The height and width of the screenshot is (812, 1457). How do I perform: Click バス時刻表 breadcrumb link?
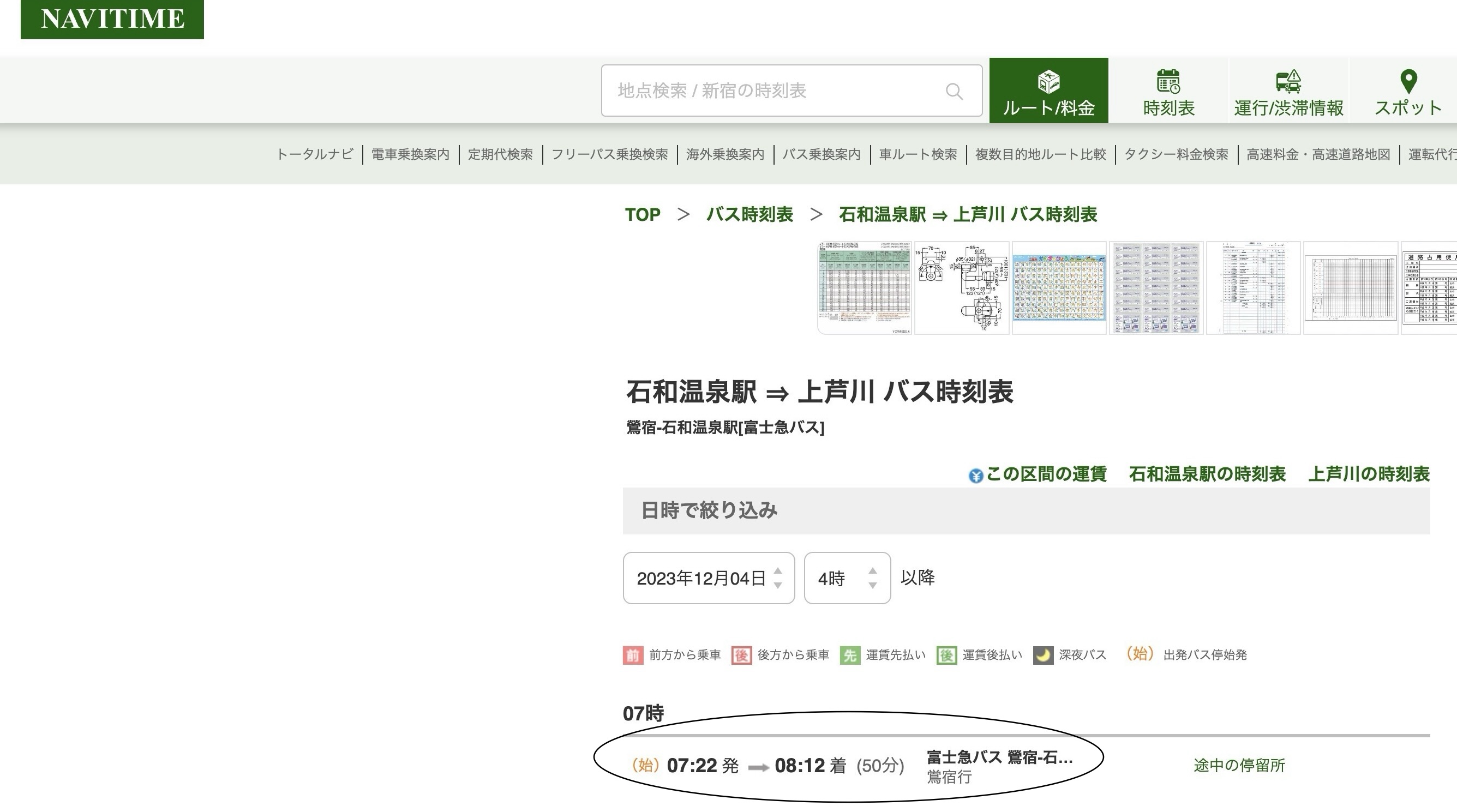click(x=750, y=214)
